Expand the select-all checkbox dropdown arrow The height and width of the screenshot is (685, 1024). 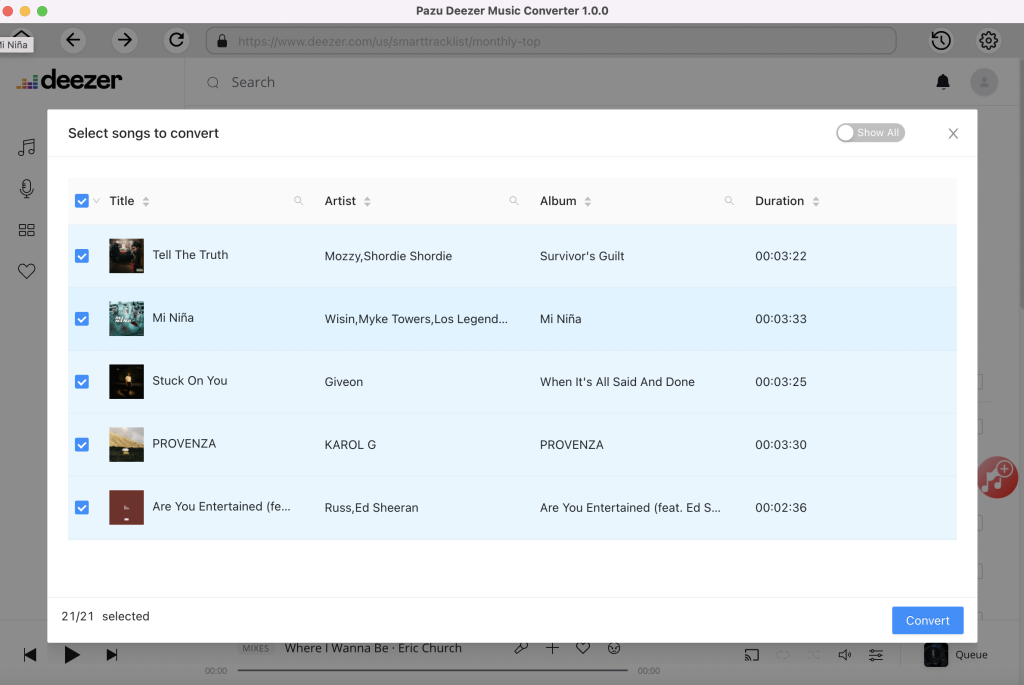97,201
